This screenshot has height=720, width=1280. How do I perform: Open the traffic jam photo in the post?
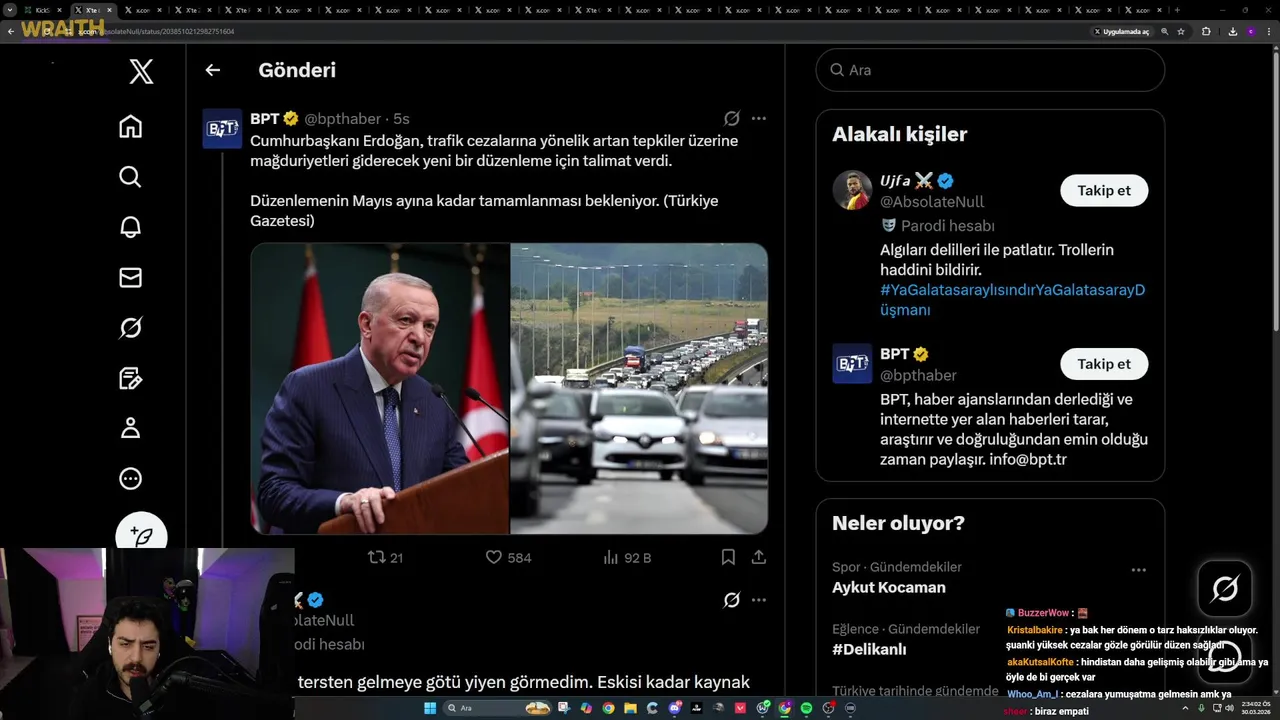point(639,388)
